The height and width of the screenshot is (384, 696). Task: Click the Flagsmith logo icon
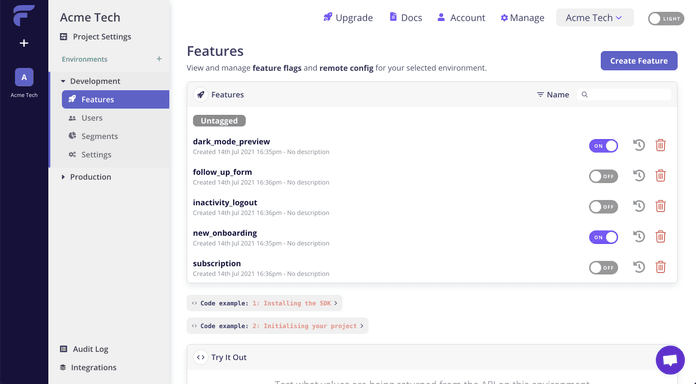coord(24,16)
